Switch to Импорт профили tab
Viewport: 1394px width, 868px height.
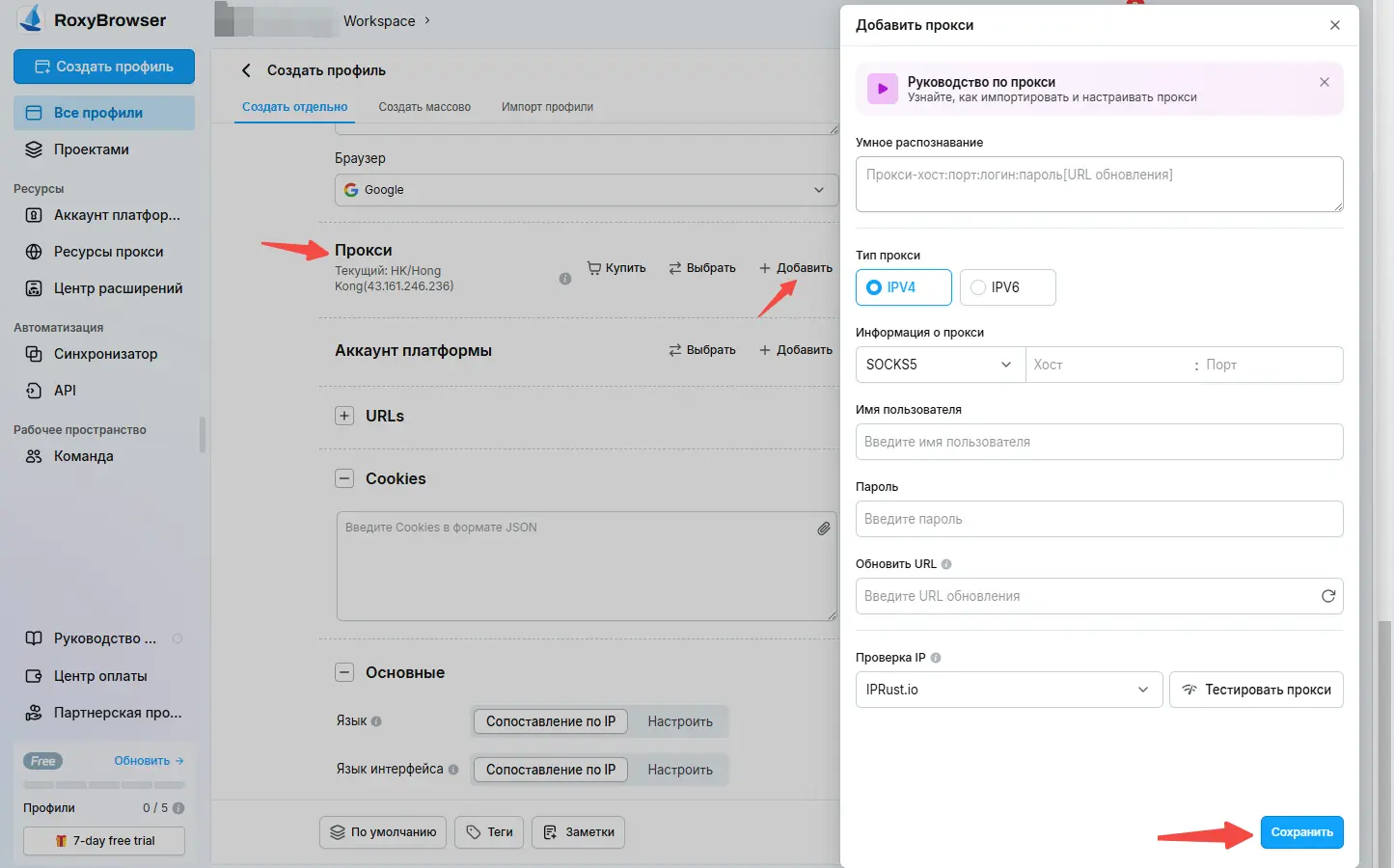(547, 107)
